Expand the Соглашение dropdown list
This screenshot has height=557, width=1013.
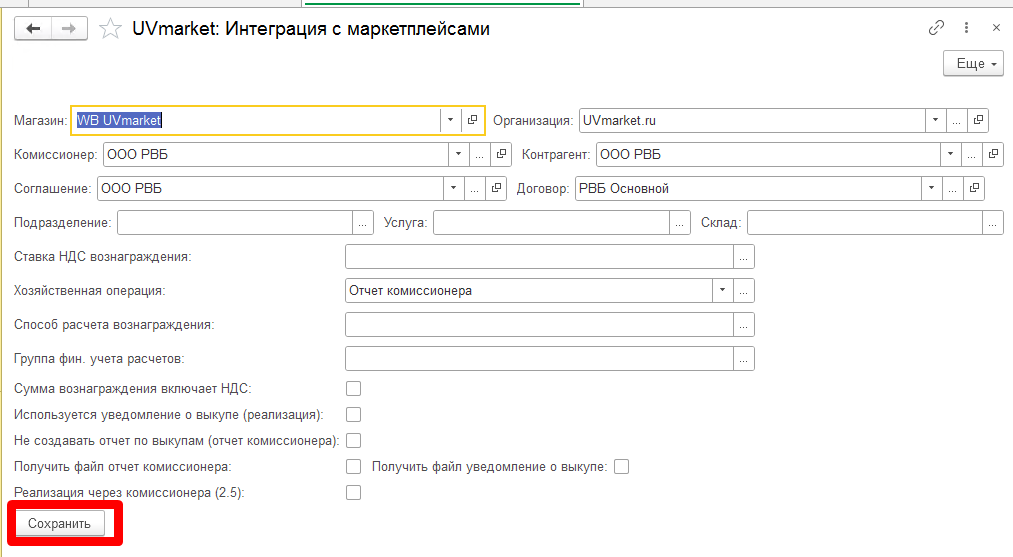pos(454,189)
